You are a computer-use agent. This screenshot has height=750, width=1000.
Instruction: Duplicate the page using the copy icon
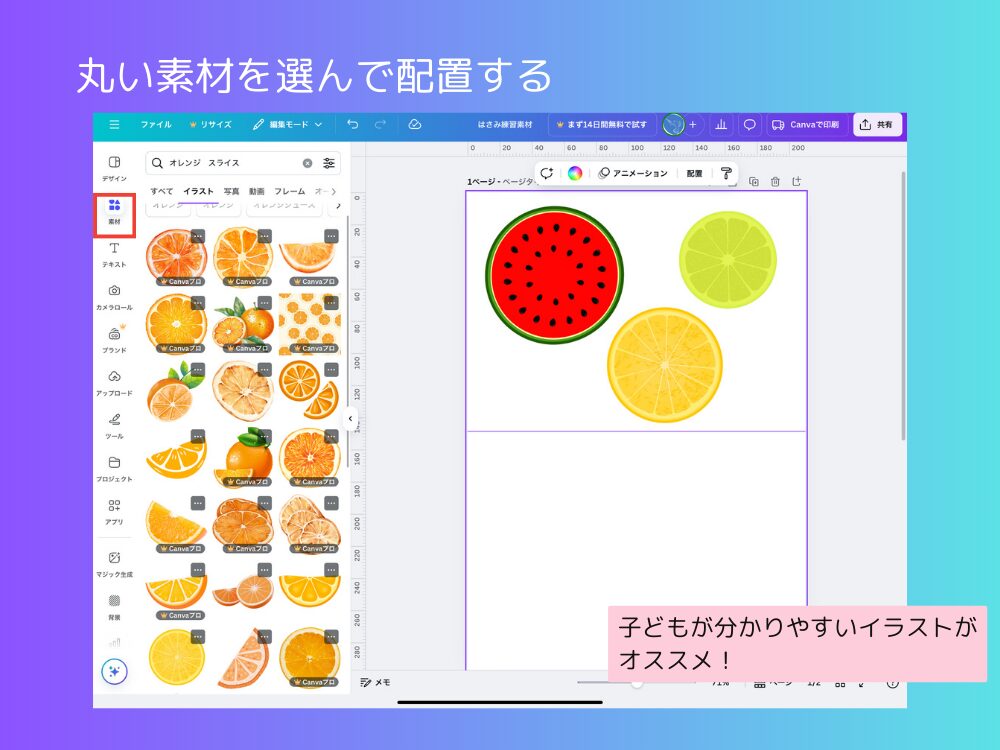(754, 179)
